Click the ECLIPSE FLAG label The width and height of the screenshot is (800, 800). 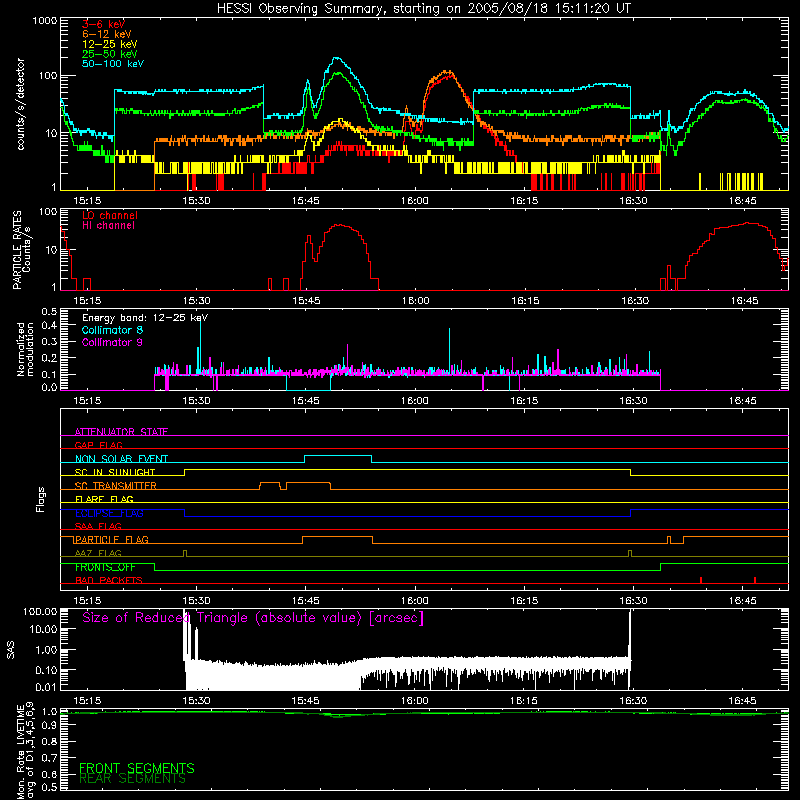coord(109,513)
